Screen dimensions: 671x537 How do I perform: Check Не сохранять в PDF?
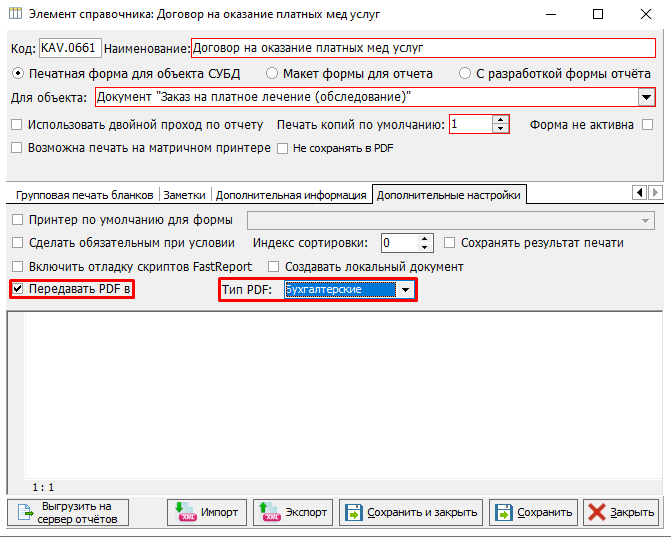tap(282, 148)
